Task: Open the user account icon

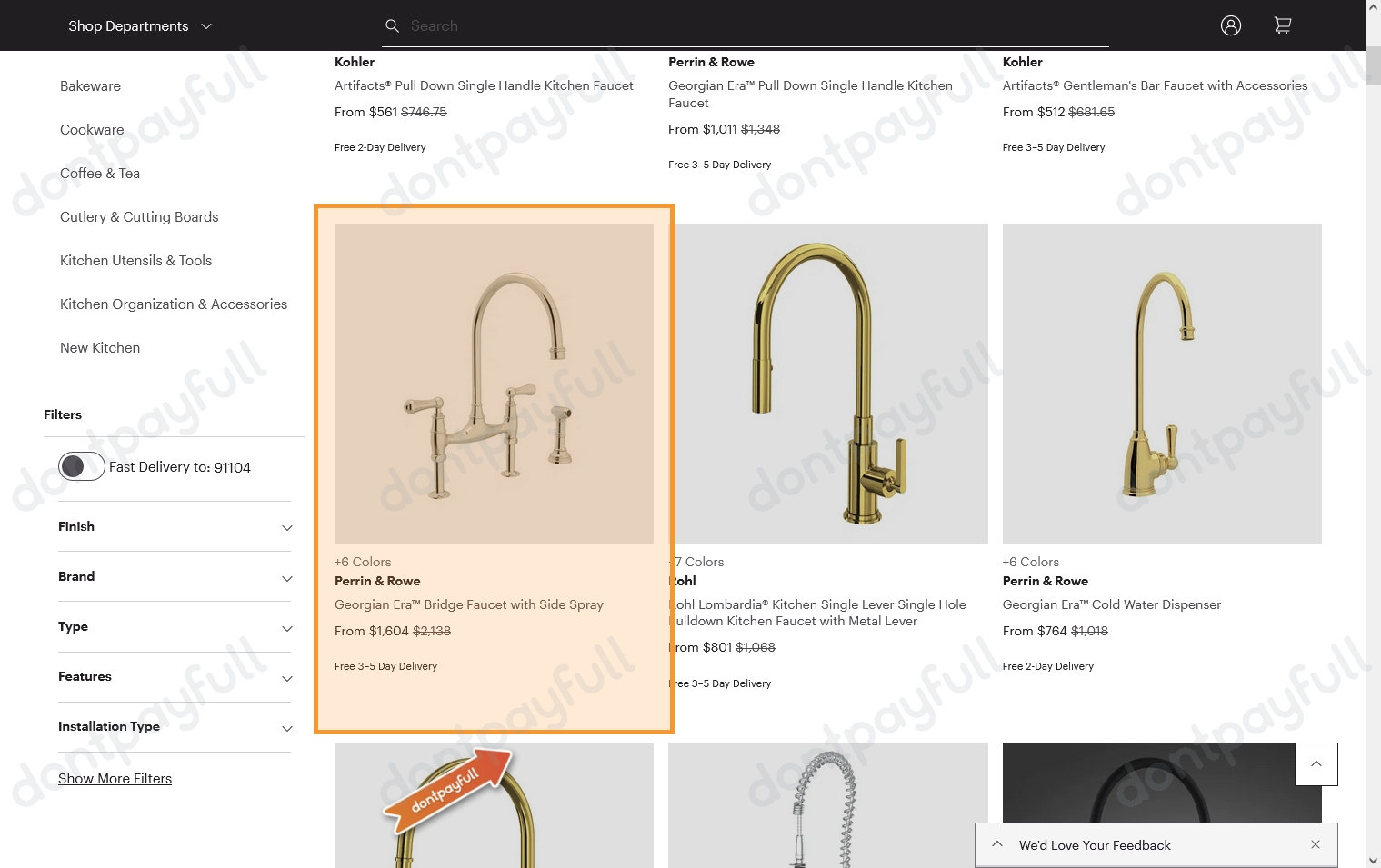Action: pos(1231,25)
